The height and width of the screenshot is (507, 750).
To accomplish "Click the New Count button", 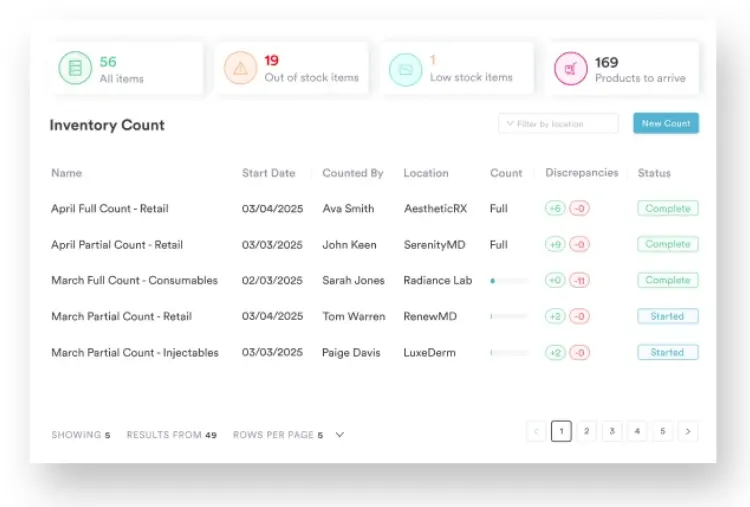I will (666, 123).
